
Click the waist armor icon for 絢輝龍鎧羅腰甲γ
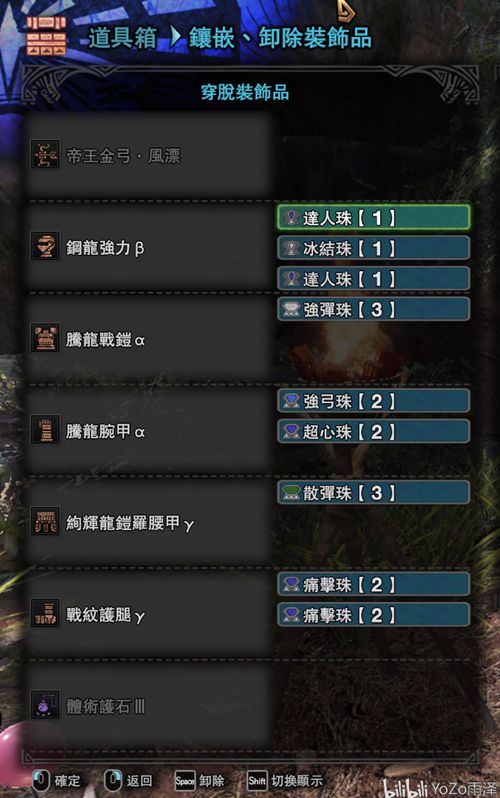45,522
